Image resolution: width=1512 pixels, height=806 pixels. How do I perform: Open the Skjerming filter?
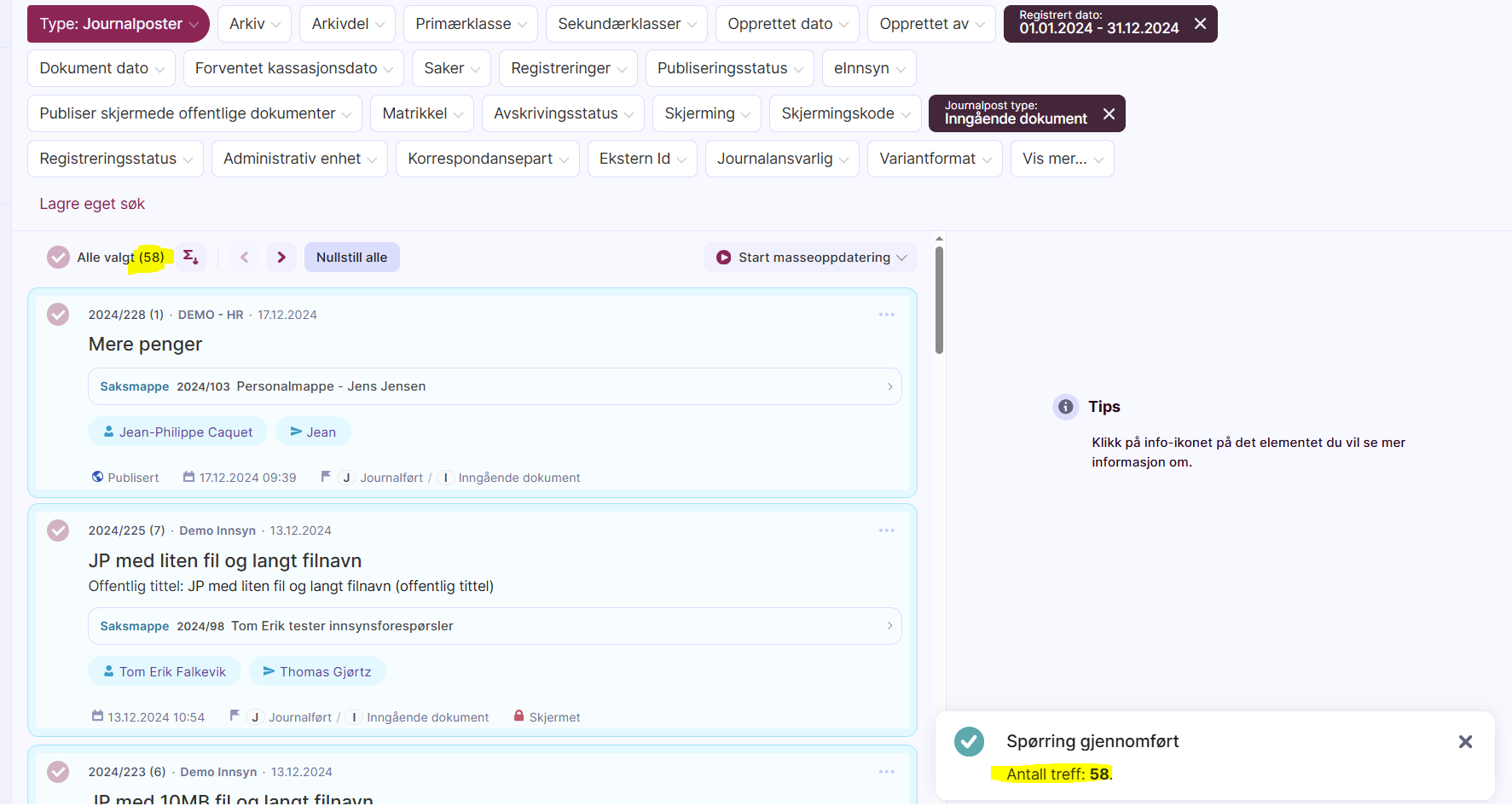(707, 113)
